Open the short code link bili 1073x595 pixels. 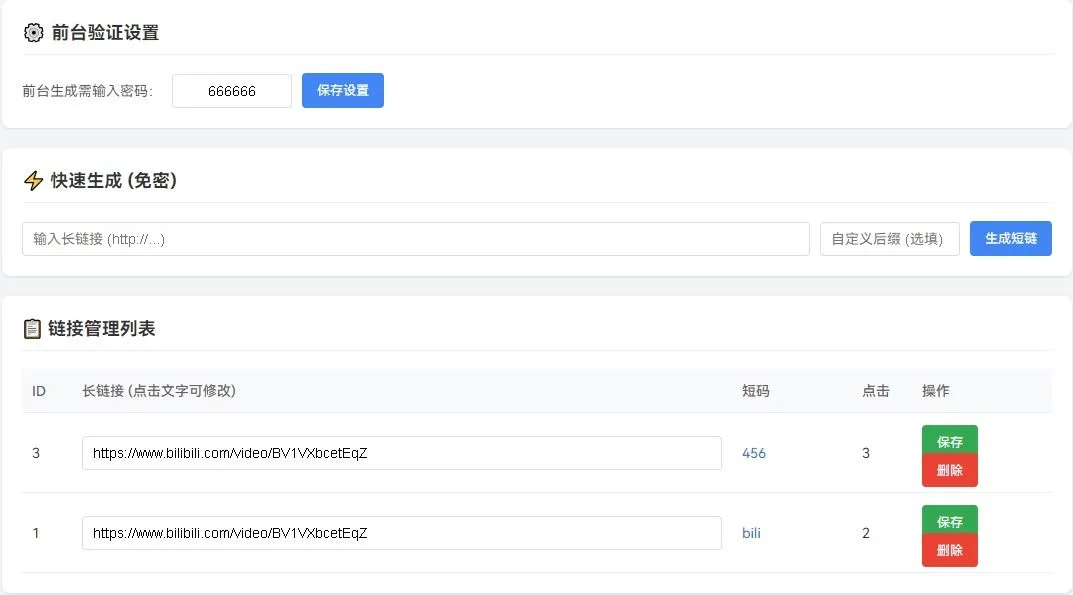coord(751,533)
